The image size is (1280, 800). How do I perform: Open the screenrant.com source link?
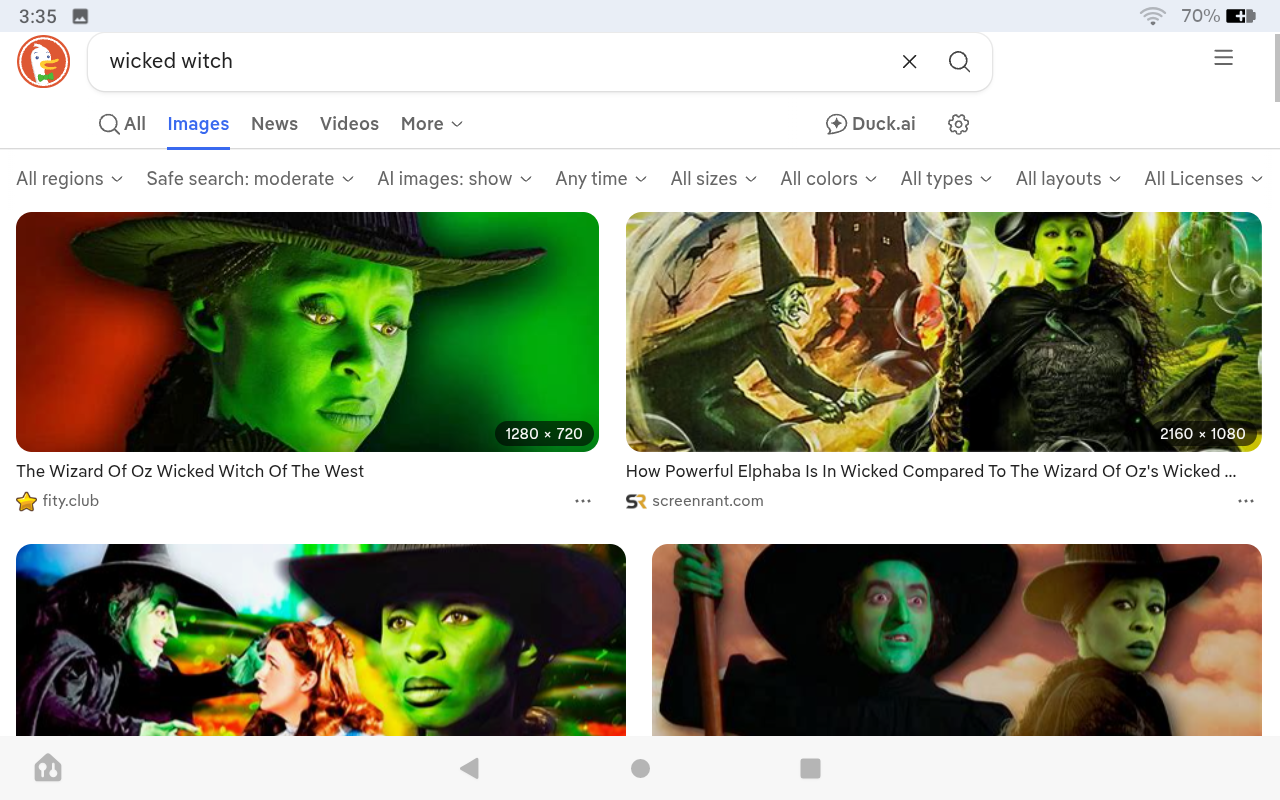click(x=706, y=501)
